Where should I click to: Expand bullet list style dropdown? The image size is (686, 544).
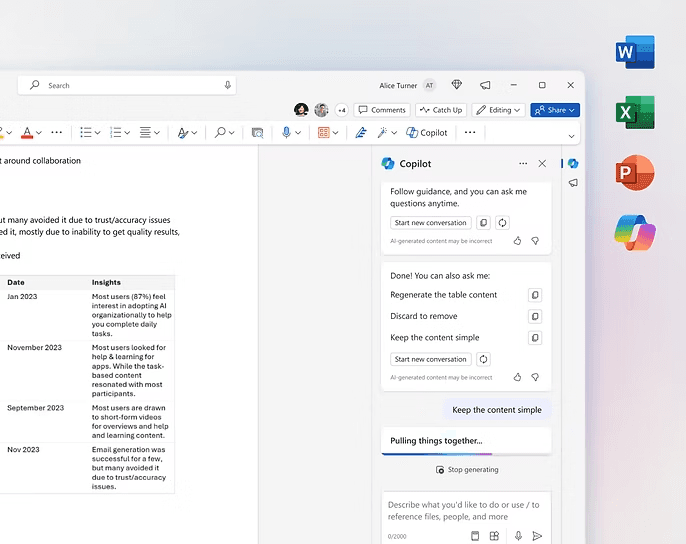tap(98, 133)
